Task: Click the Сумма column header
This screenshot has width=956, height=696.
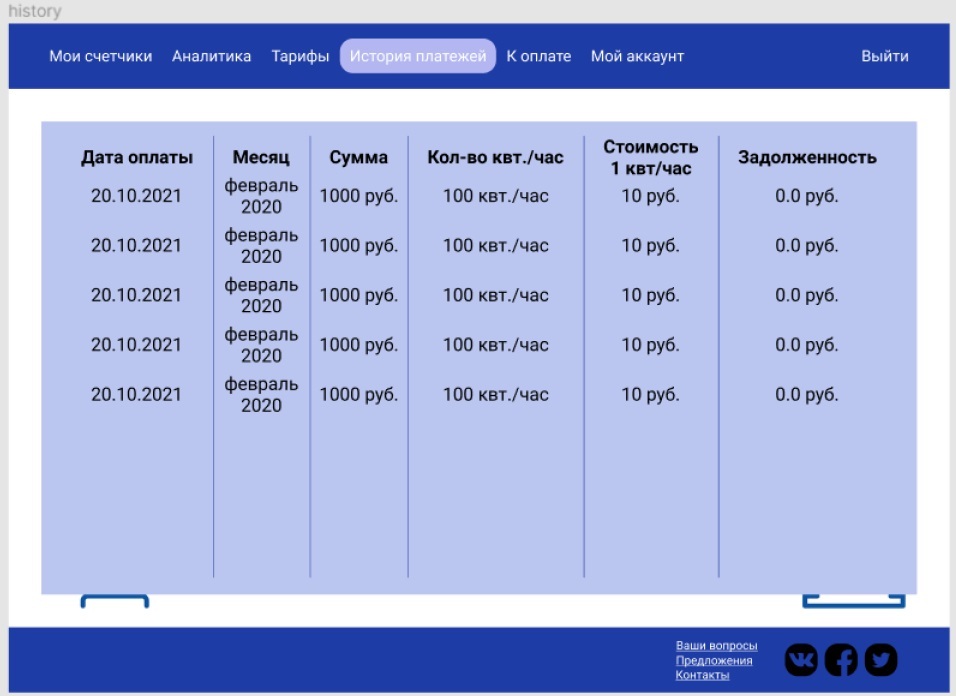Action: click(x=359, y=157)
